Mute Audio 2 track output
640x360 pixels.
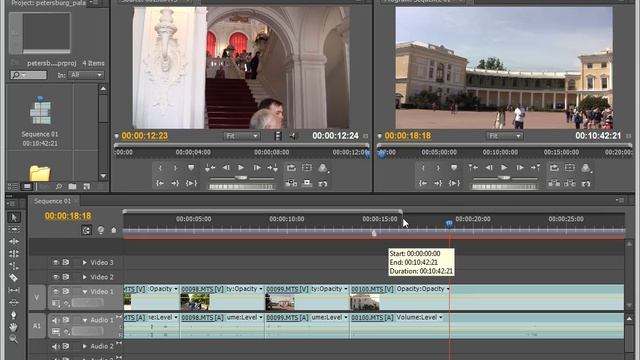coord(56,347)
